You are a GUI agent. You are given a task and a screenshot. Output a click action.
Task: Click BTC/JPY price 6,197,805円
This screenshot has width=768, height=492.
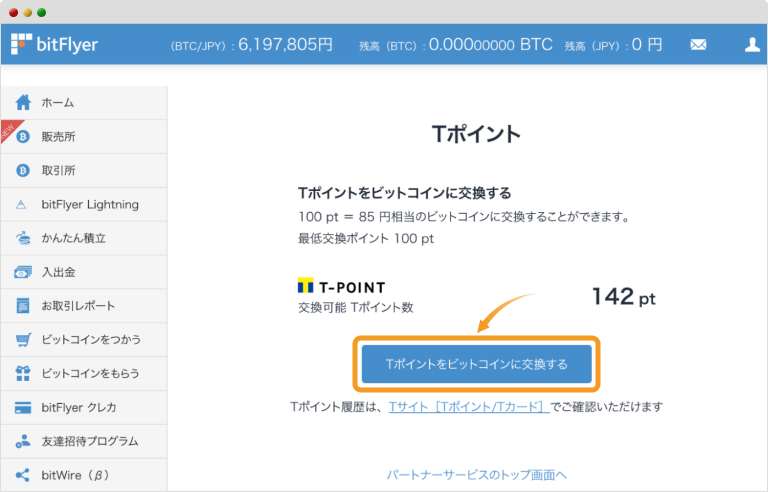click(285, 45)
